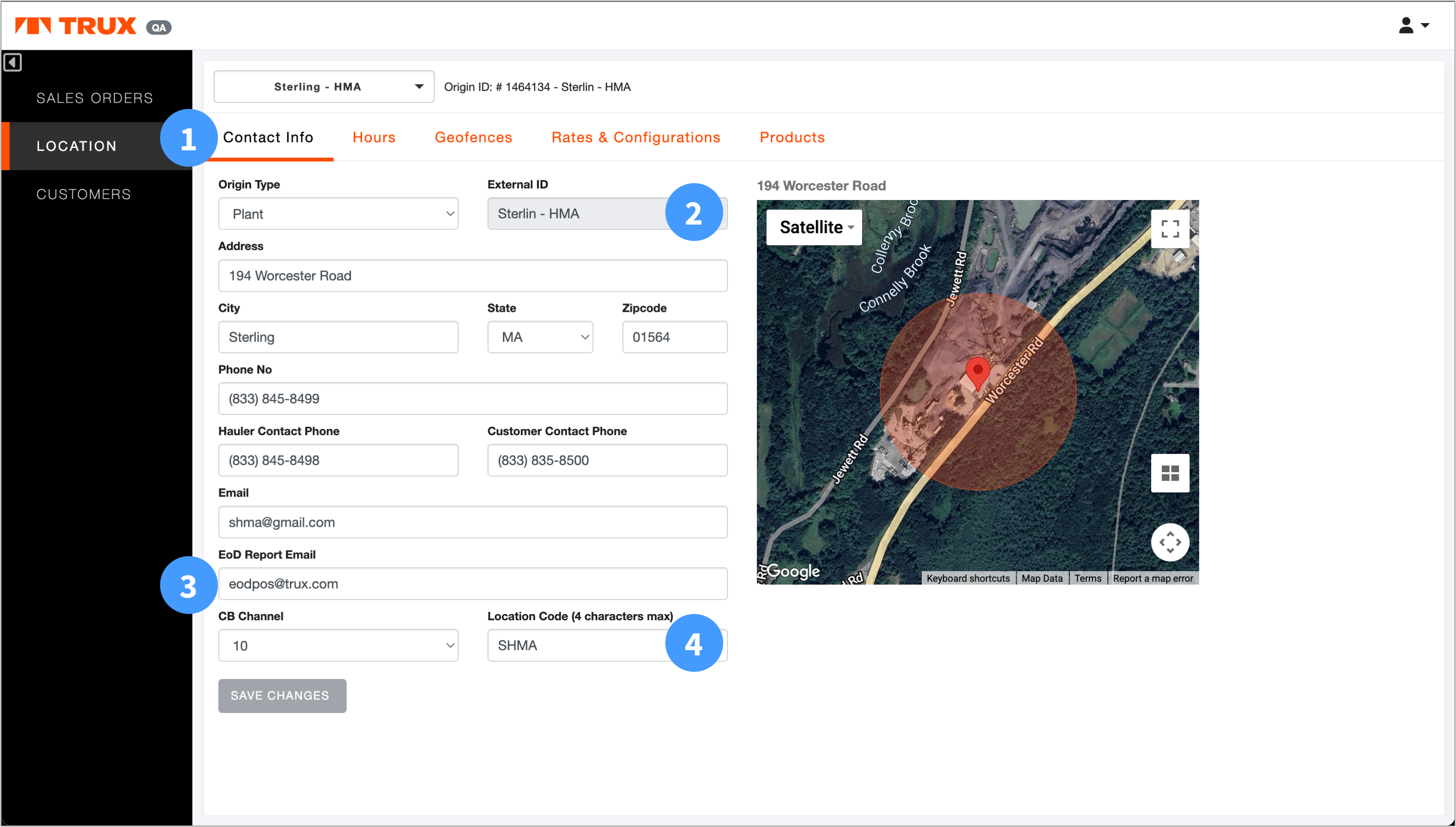Open the Geofences tab
This screenshot has width=1456, height=827.
coord(473,137)
